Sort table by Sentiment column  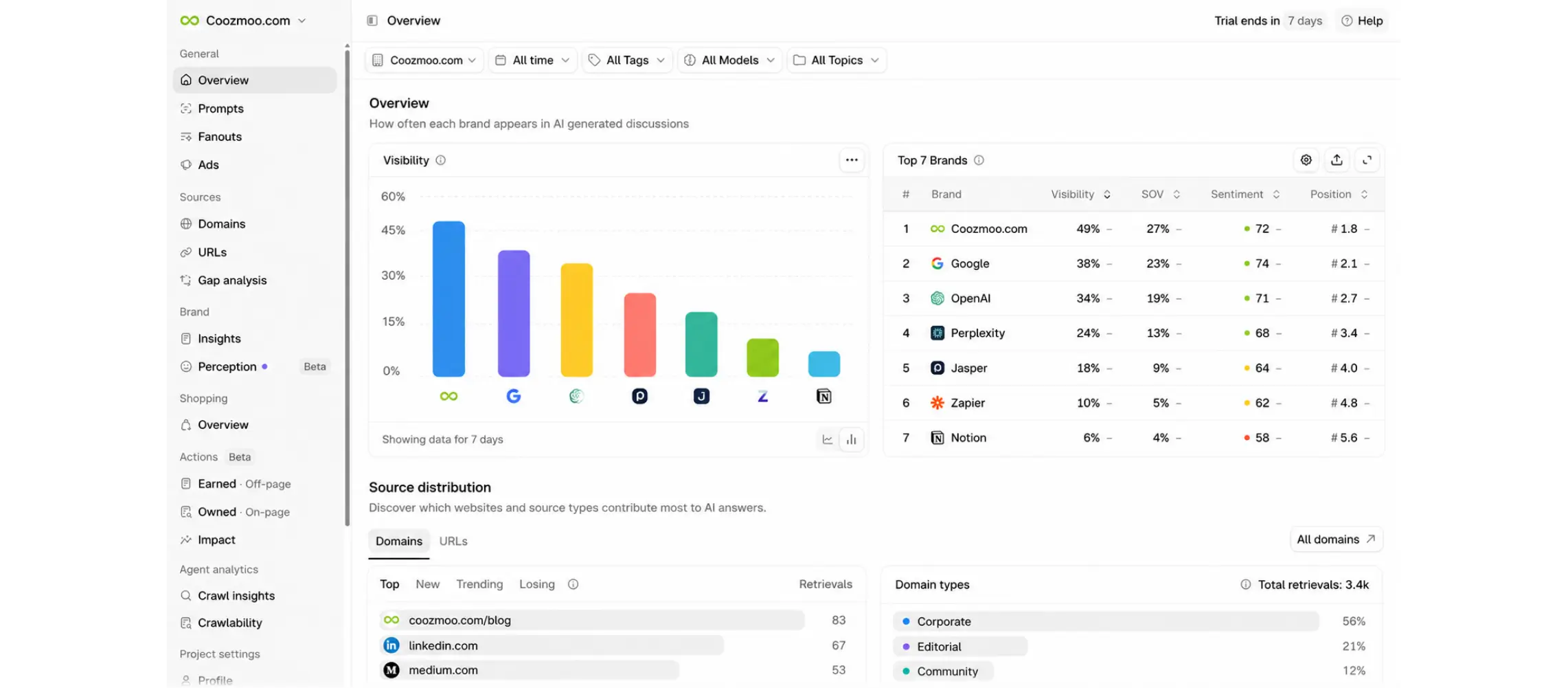[1245, 195]
